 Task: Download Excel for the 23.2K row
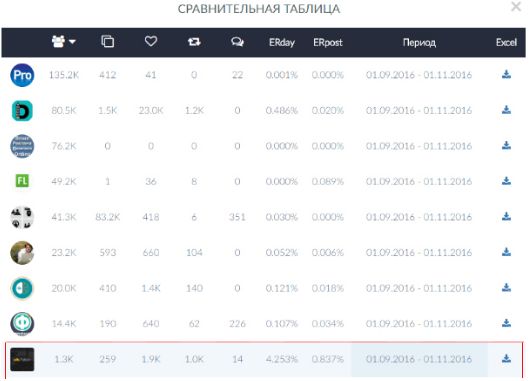tap(506, 252)
